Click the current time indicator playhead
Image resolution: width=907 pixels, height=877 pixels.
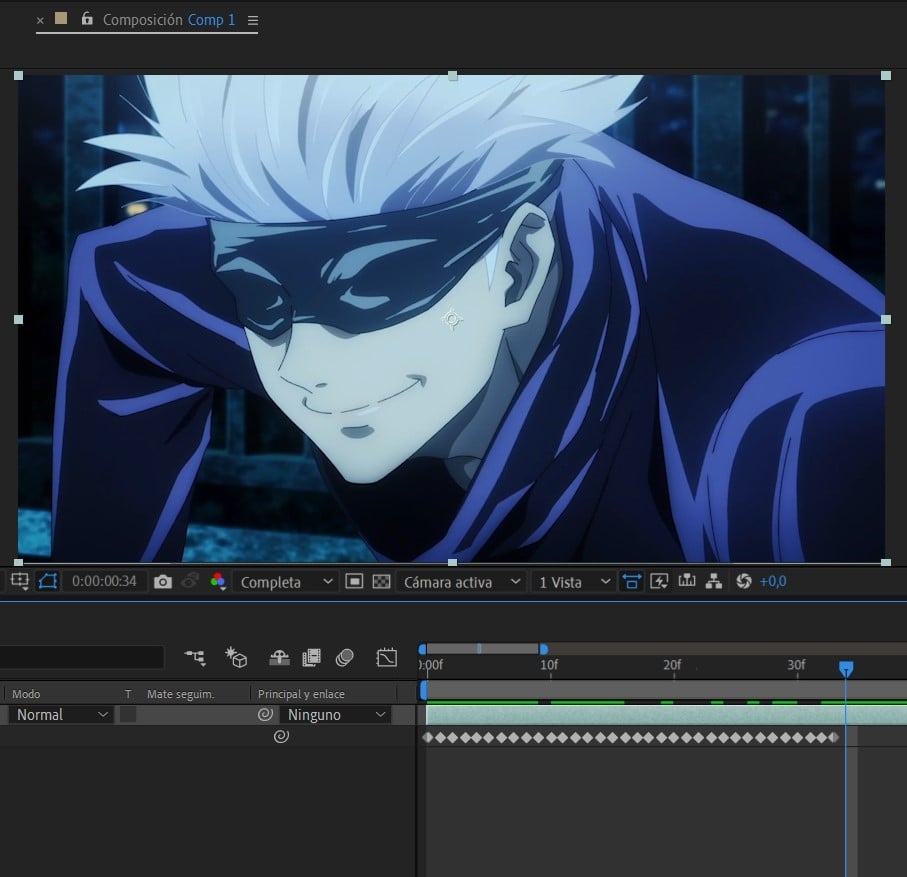coord(846,669)
